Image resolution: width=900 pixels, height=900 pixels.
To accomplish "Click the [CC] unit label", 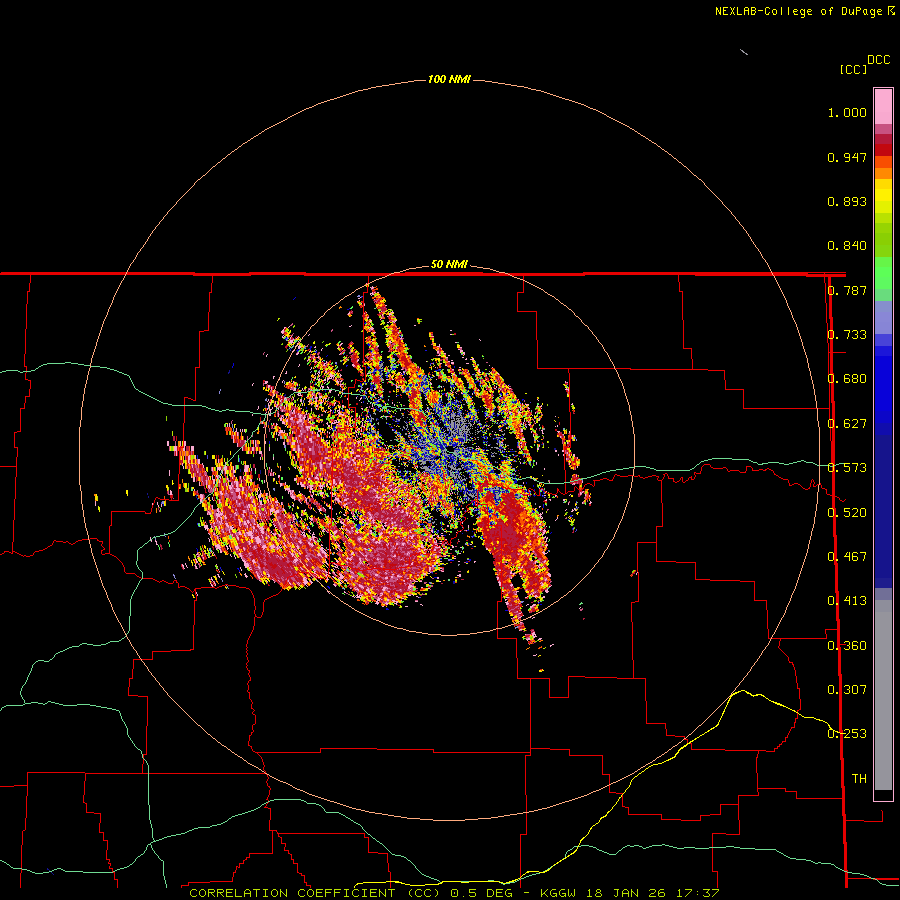I will pyautogui.click(x=854, y=69).
